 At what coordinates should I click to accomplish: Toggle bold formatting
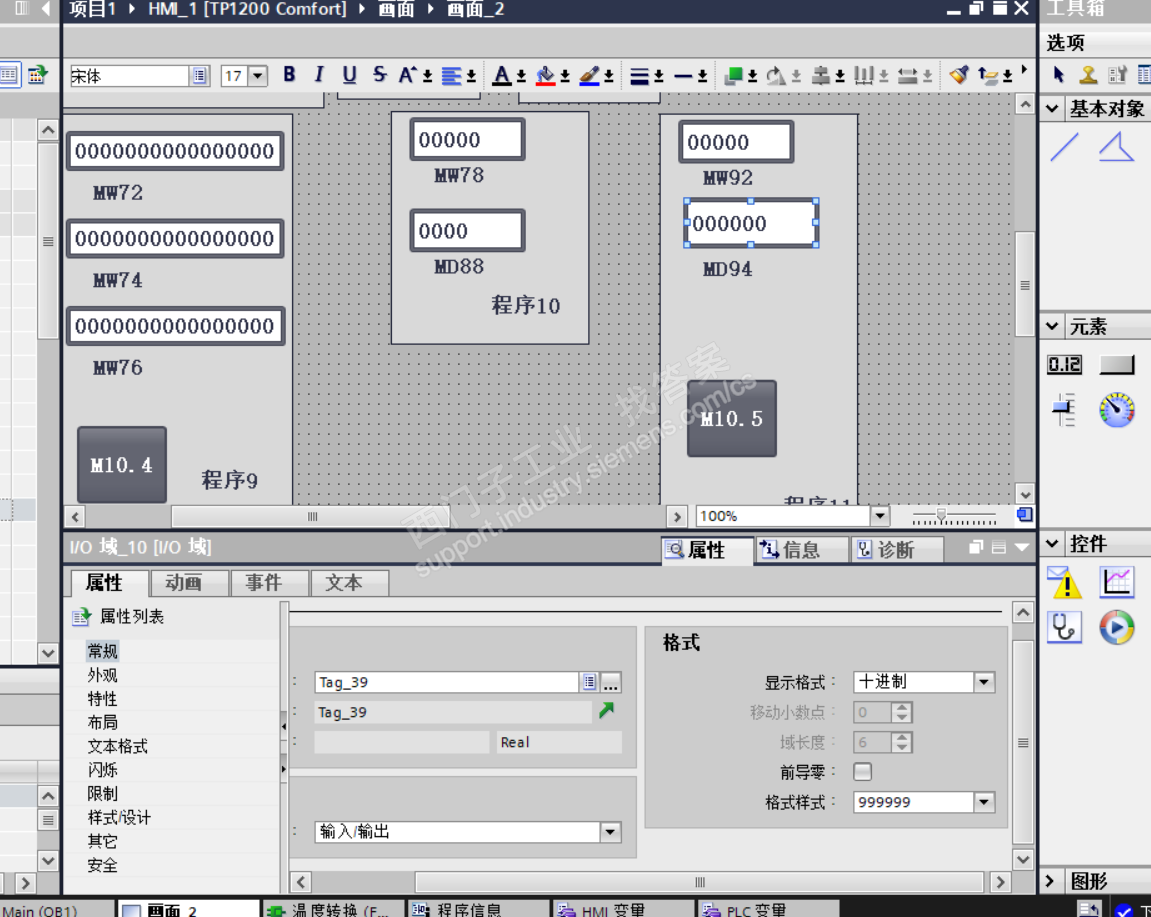pos(289,75)
